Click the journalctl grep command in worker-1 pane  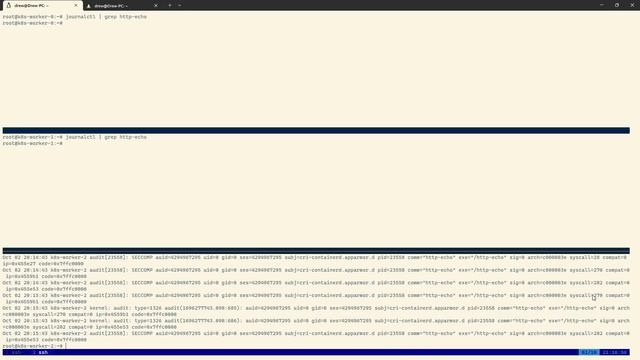(x=106, y=137)
